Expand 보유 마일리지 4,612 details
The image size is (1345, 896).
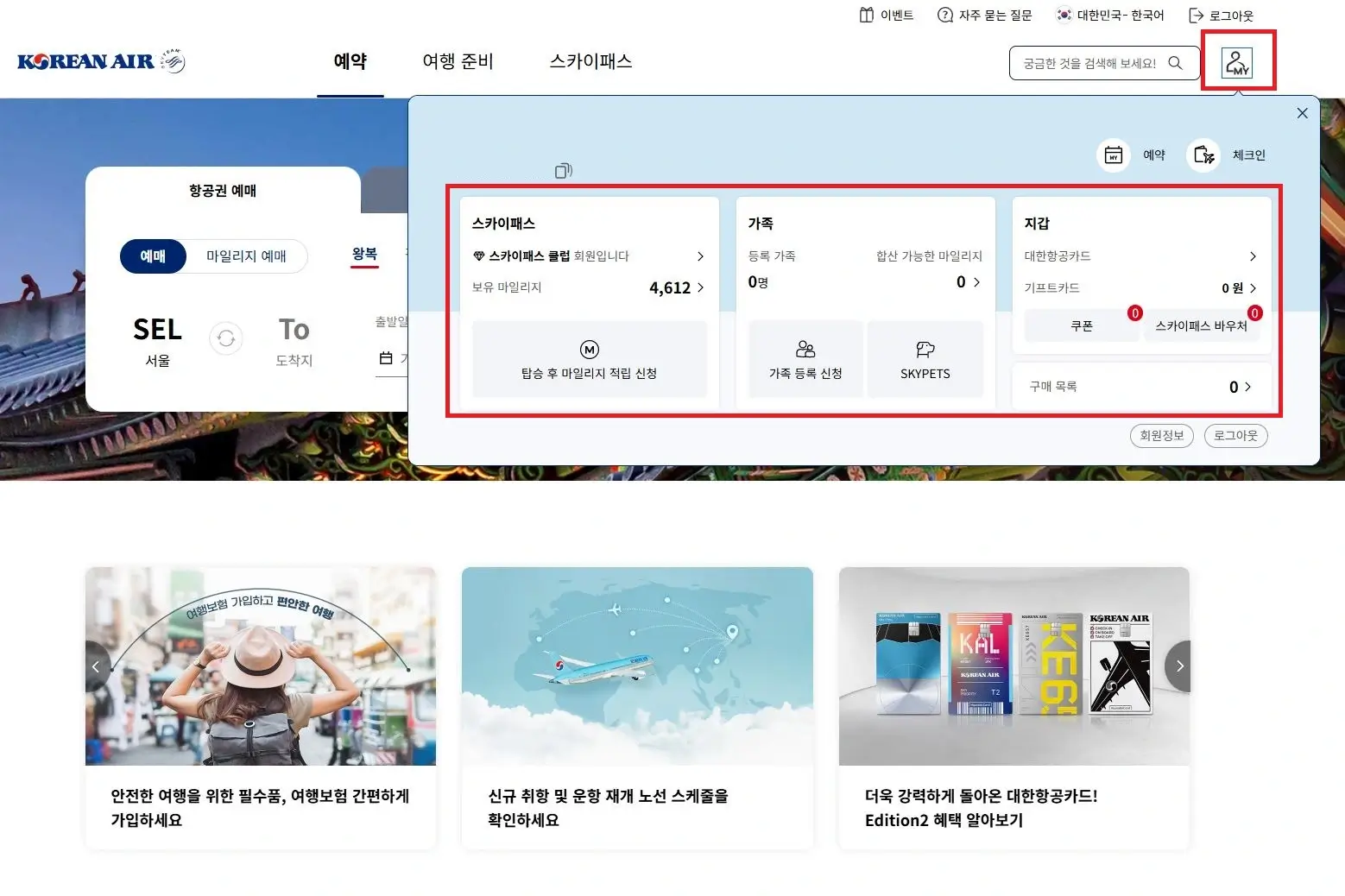click(x=700, y=287)
